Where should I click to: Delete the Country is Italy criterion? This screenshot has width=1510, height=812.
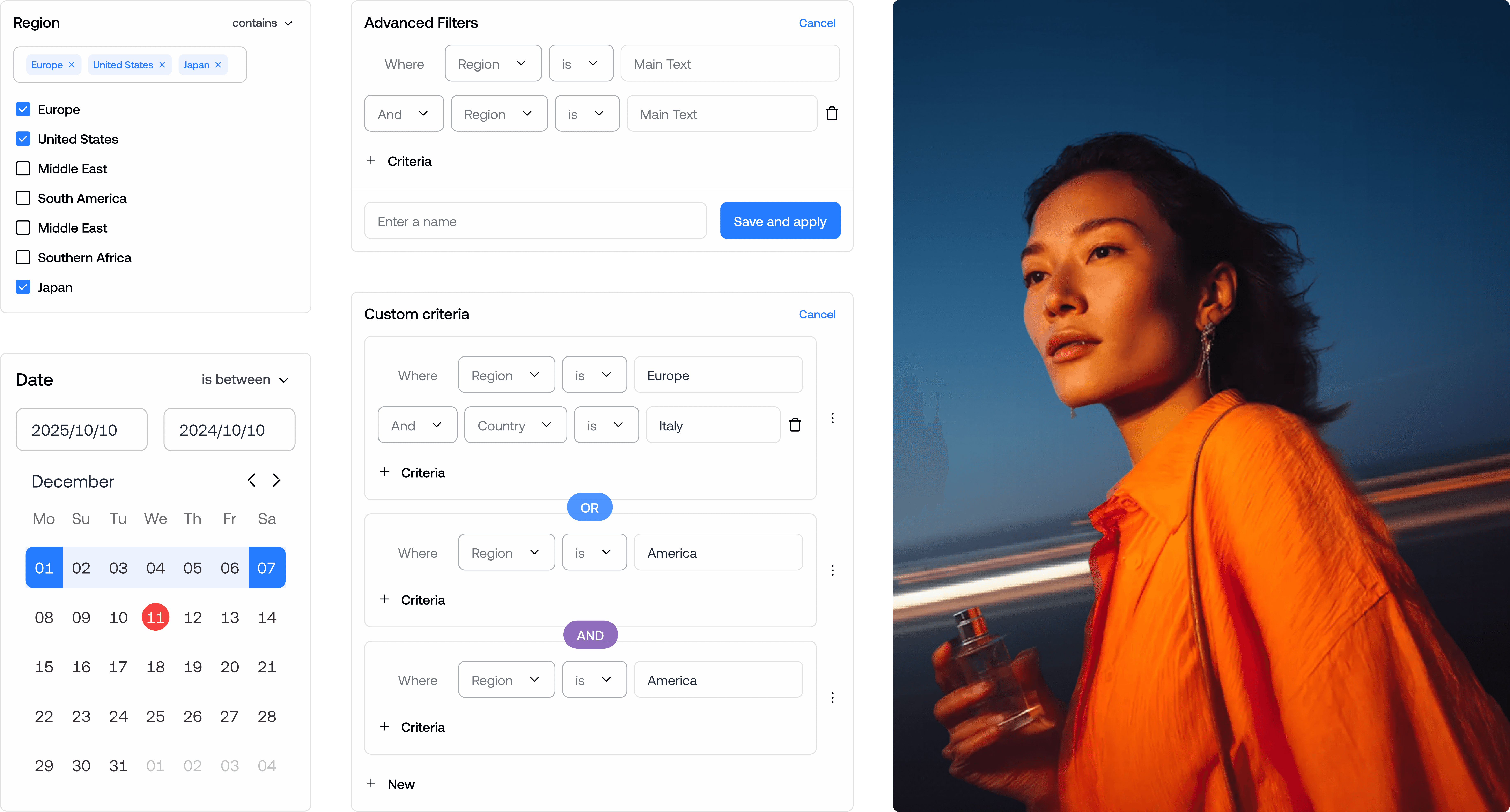click(x=795, y=425)
